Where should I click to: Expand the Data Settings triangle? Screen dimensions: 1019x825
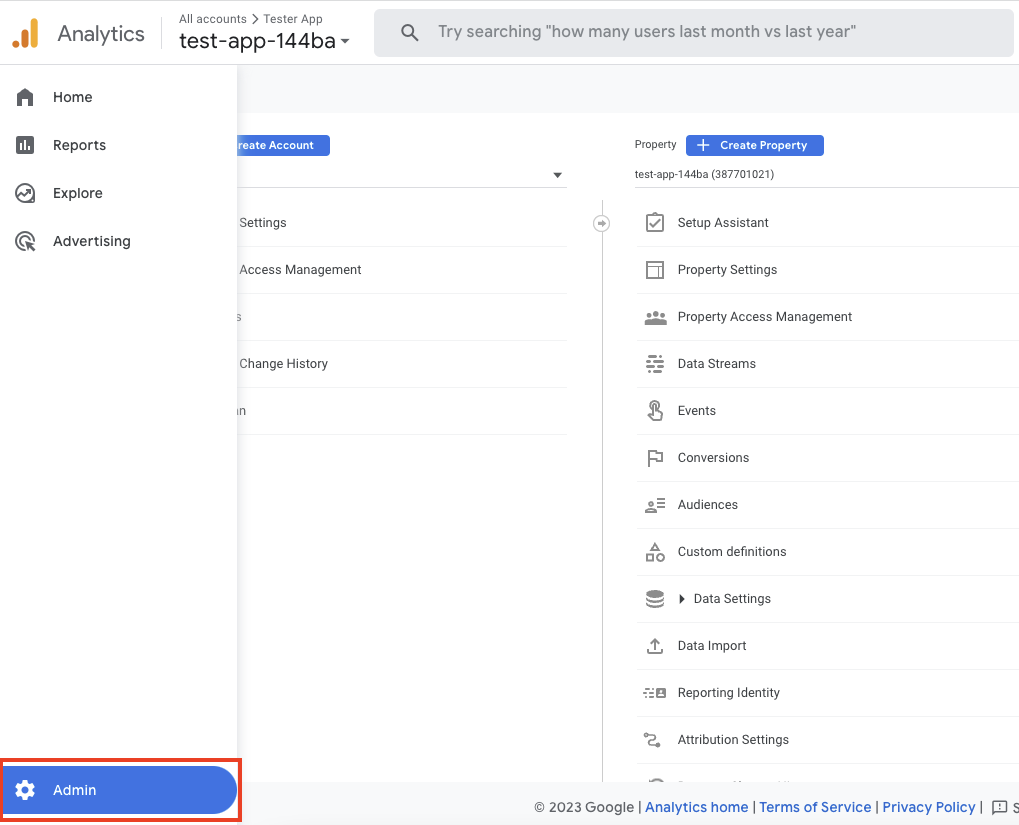pos(681,599)
